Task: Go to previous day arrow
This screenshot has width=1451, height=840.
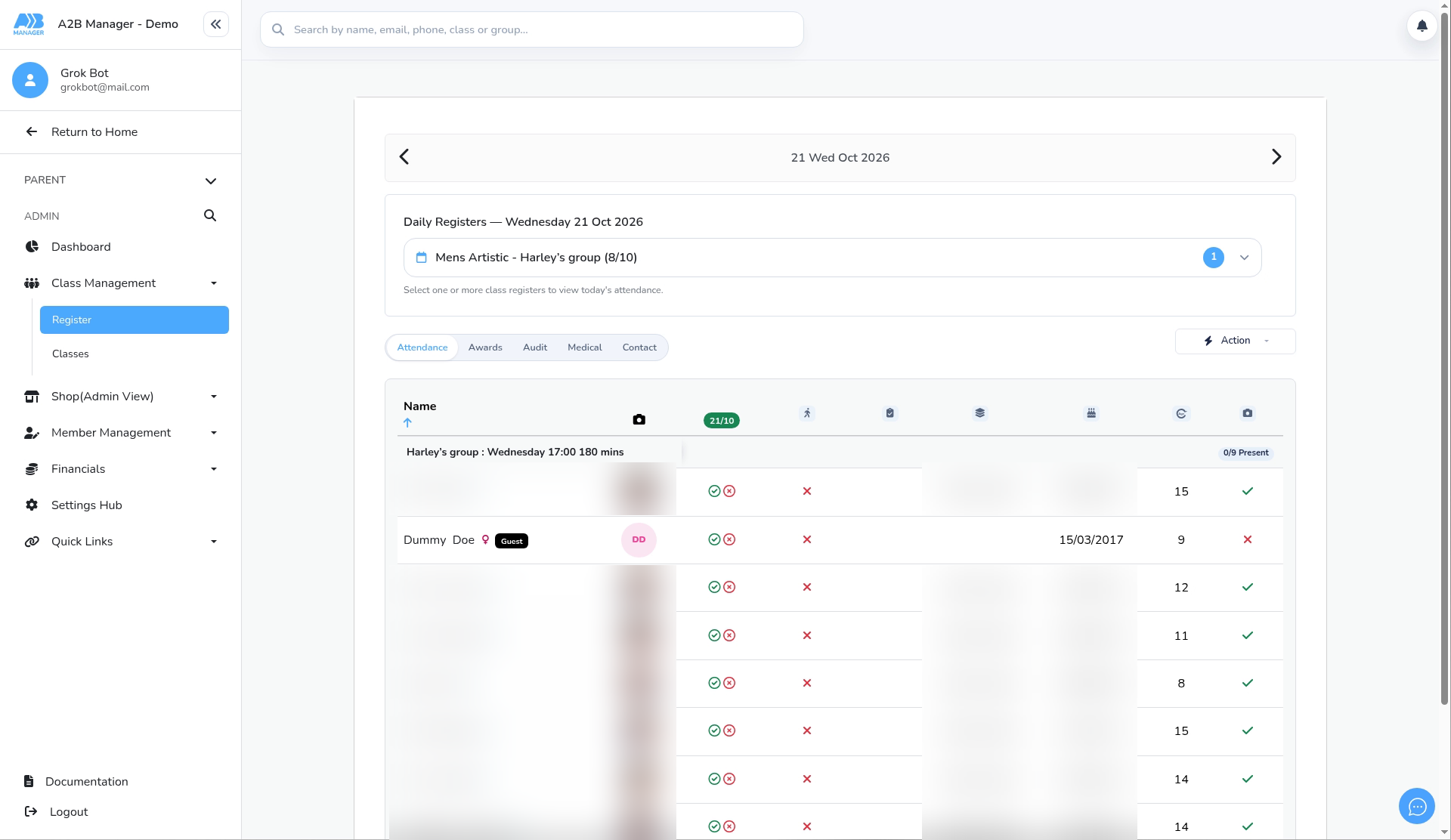Action: click(x=404, y=157)
